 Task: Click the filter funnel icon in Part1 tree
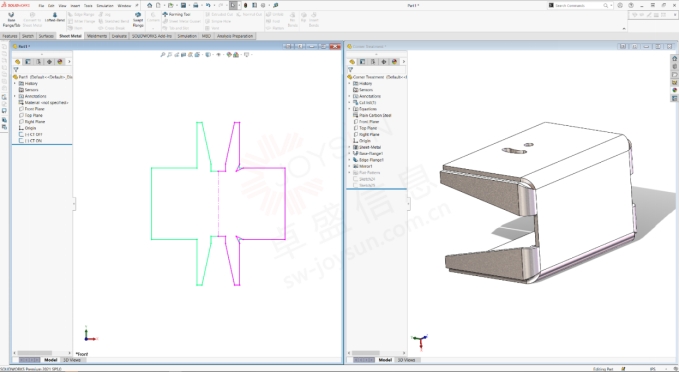pos(16,69)
